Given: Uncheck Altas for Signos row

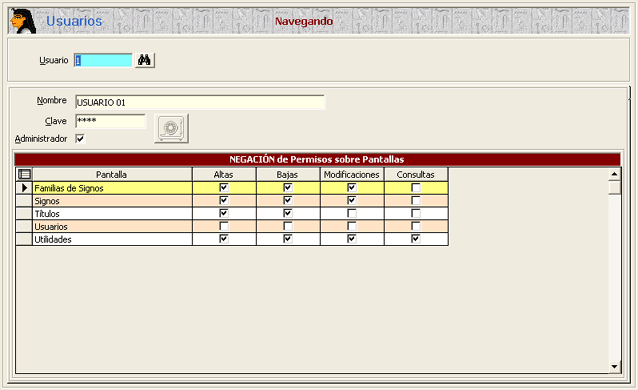Looking at the screenshot, I should click(x=224, y=200).
